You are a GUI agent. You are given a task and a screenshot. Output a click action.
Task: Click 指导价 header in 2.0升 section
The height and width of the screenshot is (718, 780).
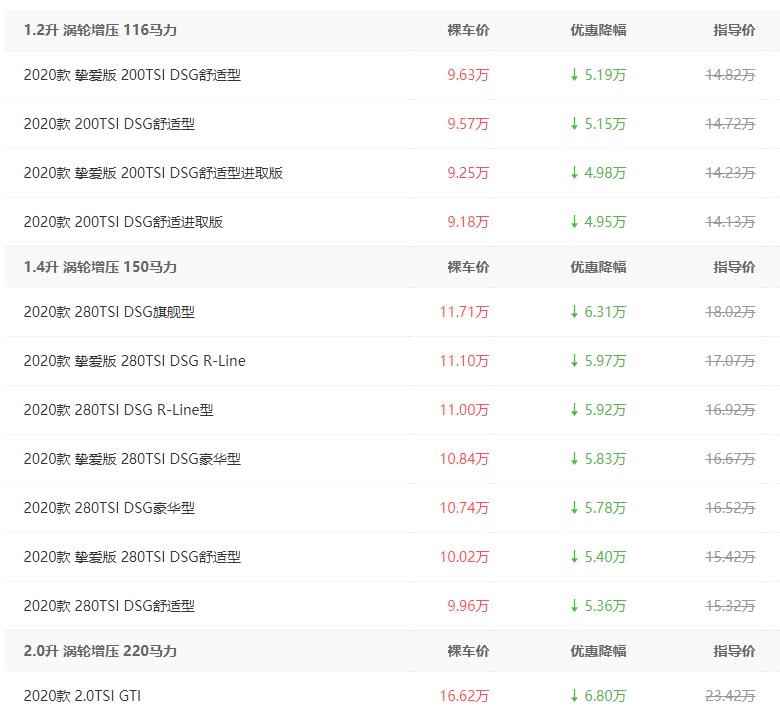[734, 650]
